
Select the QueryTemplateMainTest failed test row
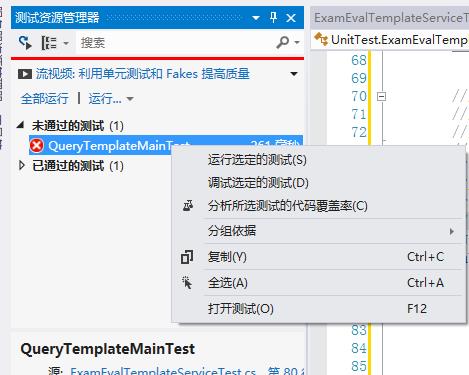click(166, 145)
